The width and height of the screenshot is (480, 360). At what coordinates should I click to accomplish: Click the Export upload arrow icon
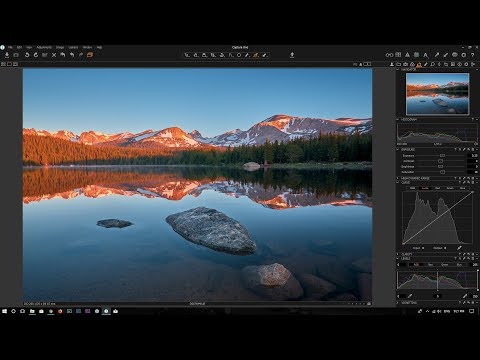coord(292,55)
